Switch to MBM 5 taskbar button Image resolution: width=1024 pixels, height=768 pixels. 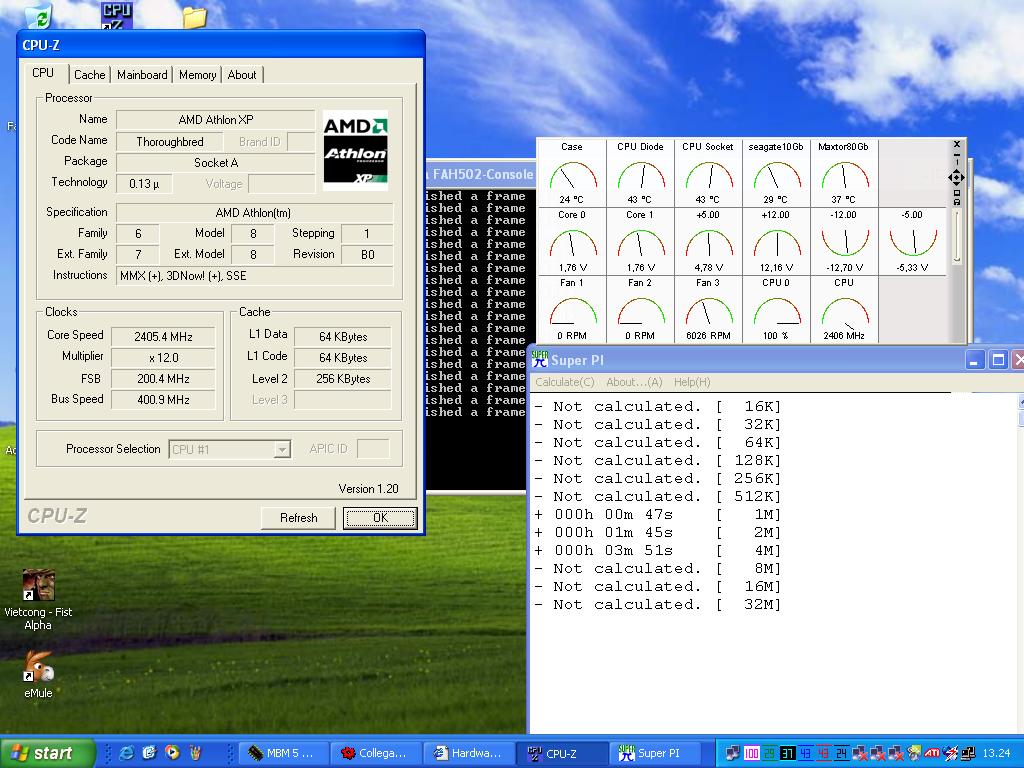(281, 753)
